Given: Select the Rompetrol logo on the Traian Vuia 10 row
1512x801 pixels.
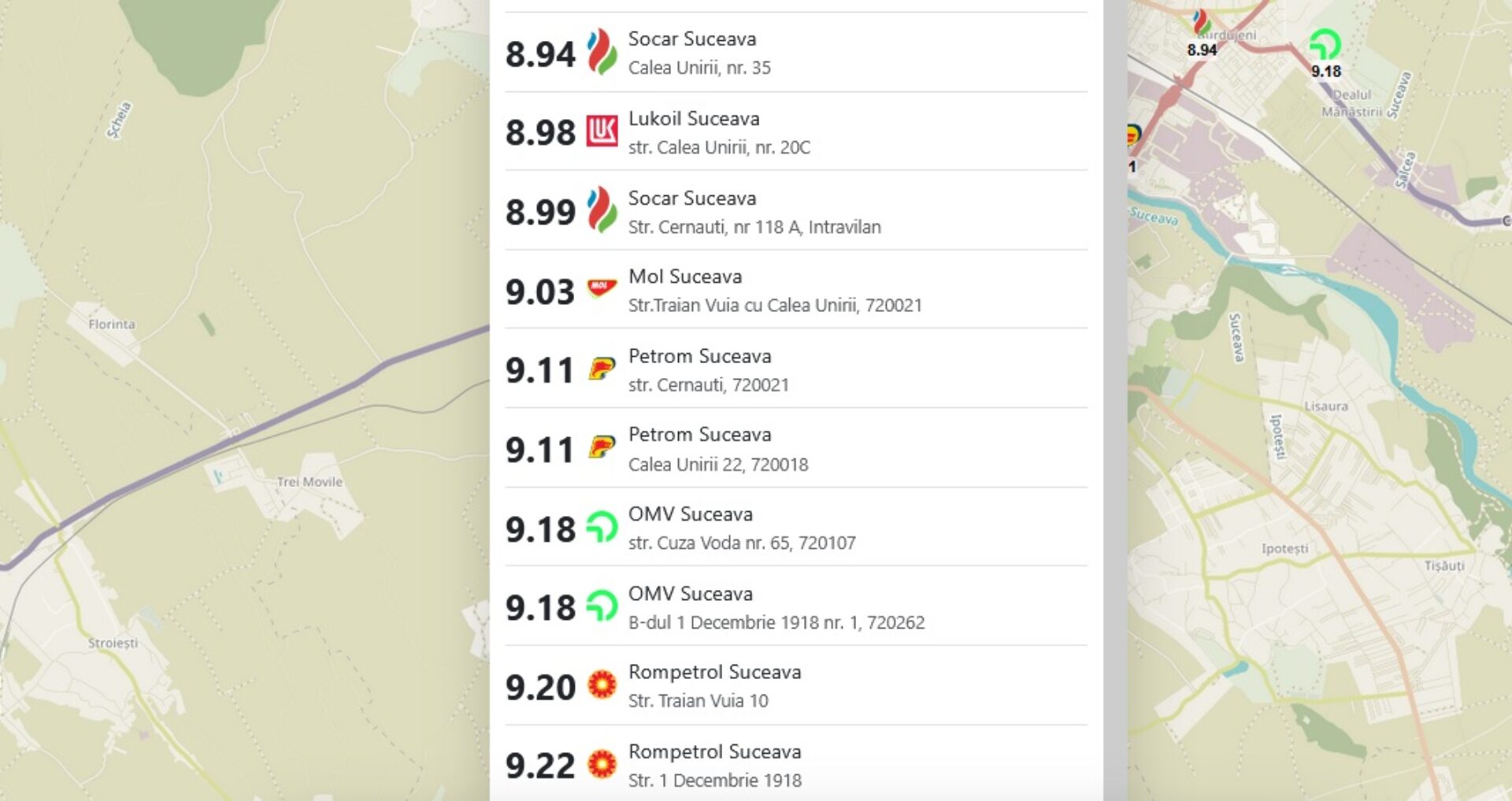Looking at the screenshot, I should 602,685.
